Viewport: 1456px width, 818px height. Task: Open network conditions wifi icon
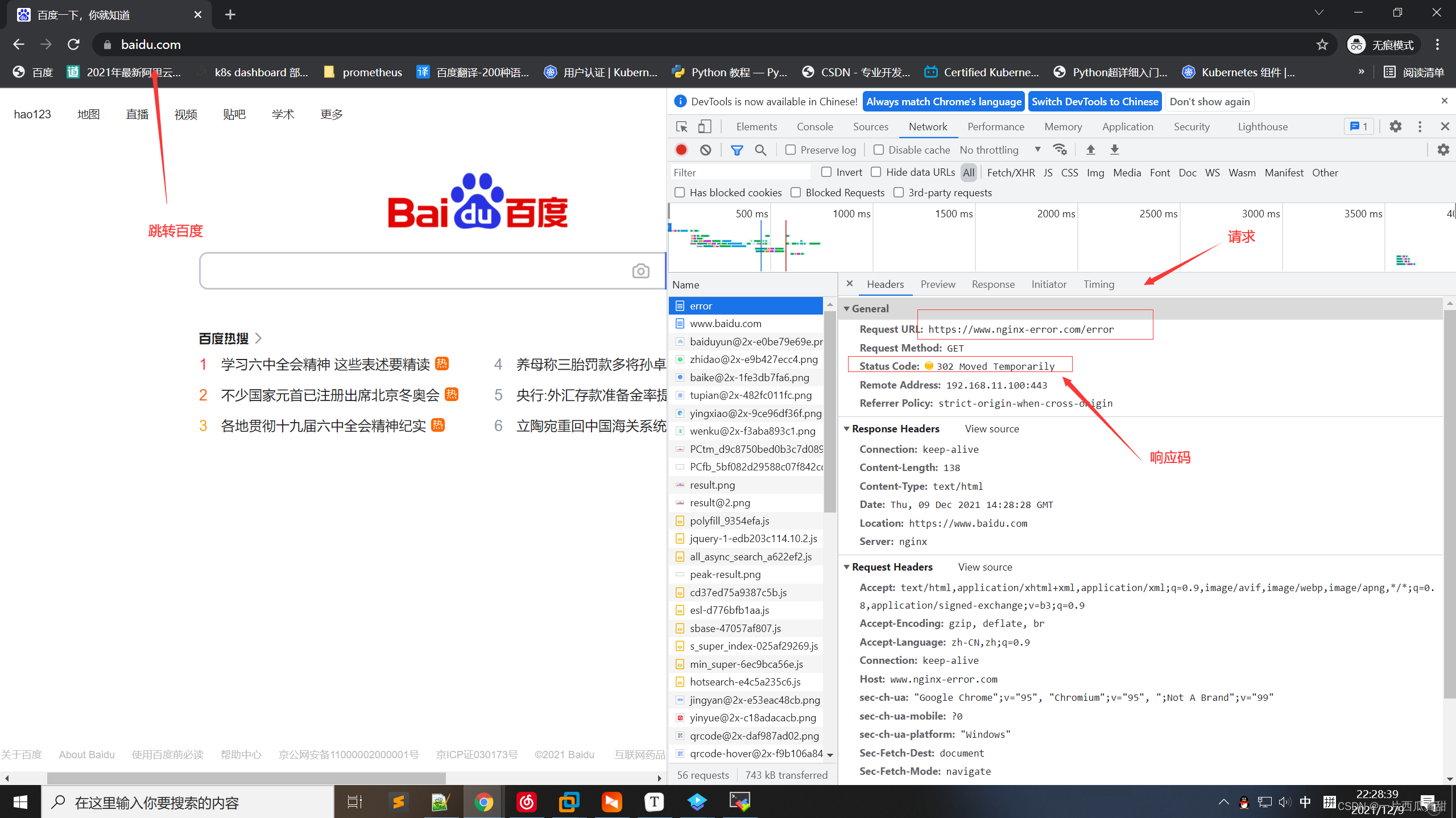point(1060,149)
